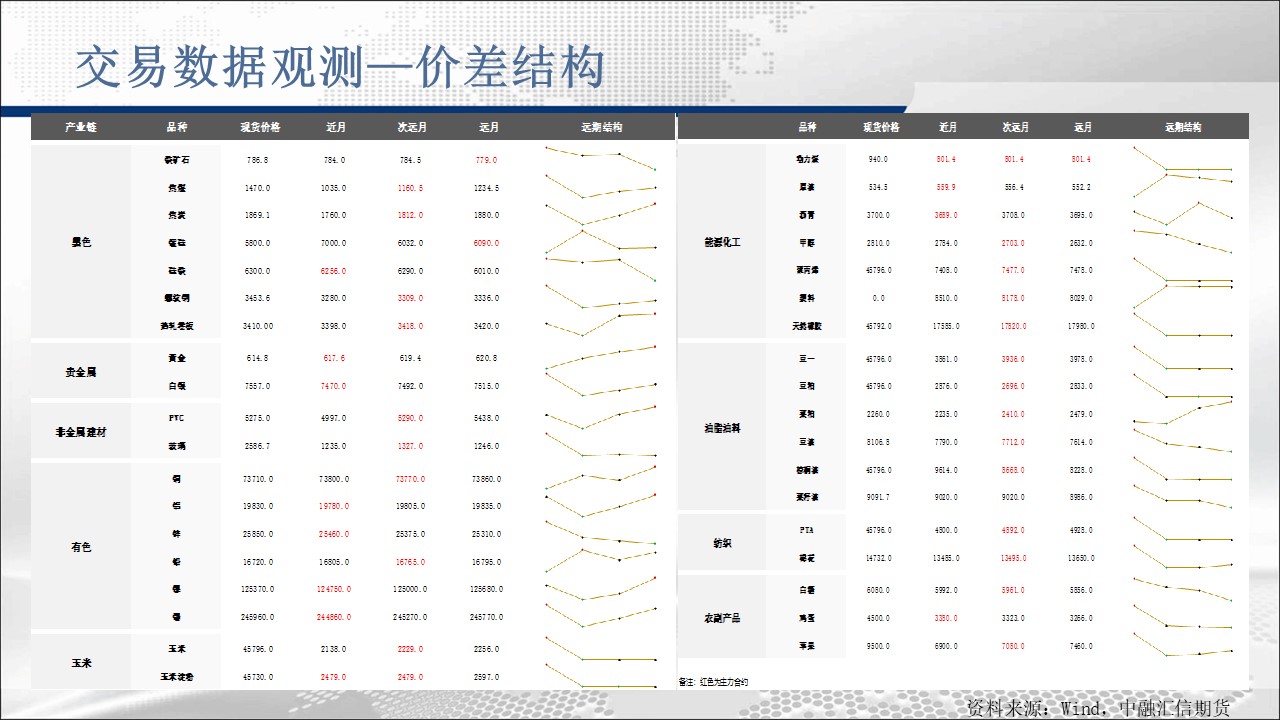The image size is (1280, 720).
Task: Click the 备注 red main-contract footnote
Action: pyautogui.click(x=713, y=681)
